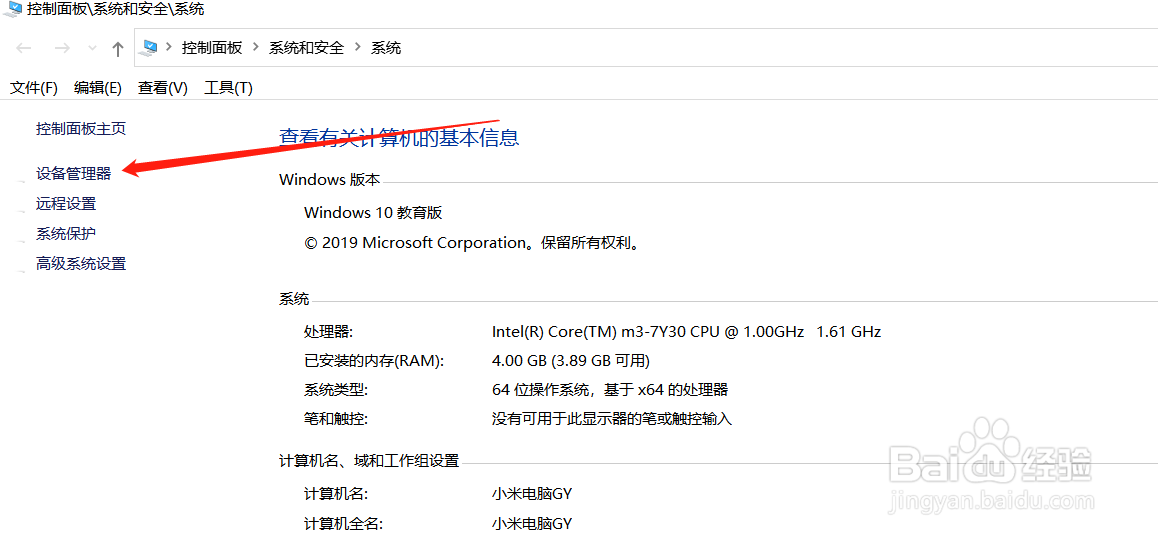This screenshot has width=1158, height=541.
Task: Open 高级系统设置 from the sidebar
Action: click(81, 263)
